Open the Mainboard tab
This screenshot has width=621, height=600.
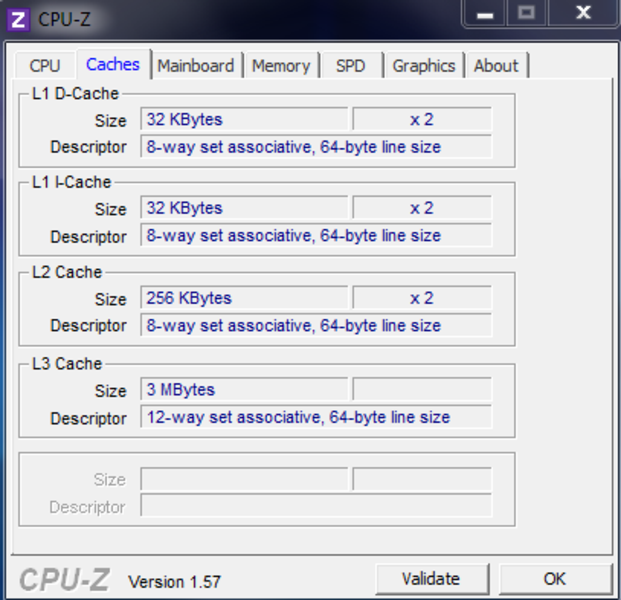(196, 66)
